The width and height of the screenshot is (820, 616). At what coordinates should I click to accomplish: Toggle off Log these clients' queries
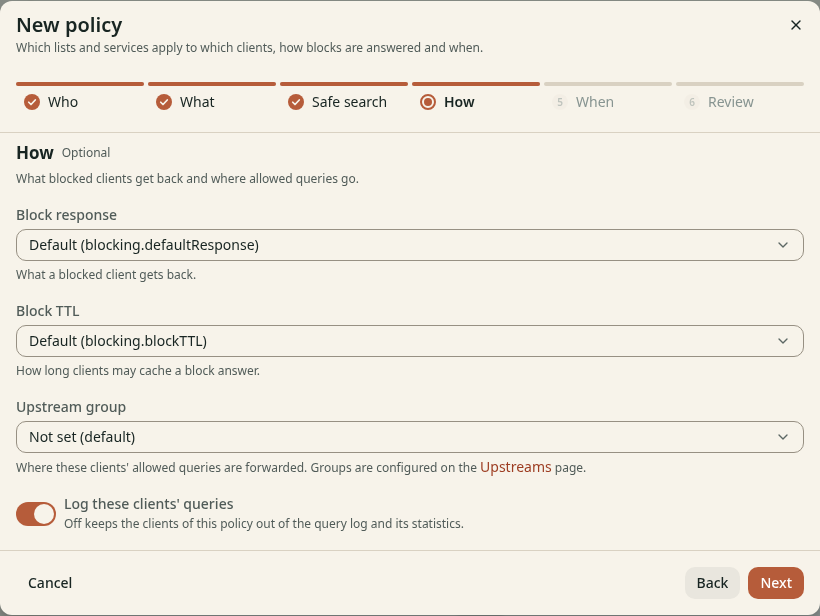click(x=36, y=514)
